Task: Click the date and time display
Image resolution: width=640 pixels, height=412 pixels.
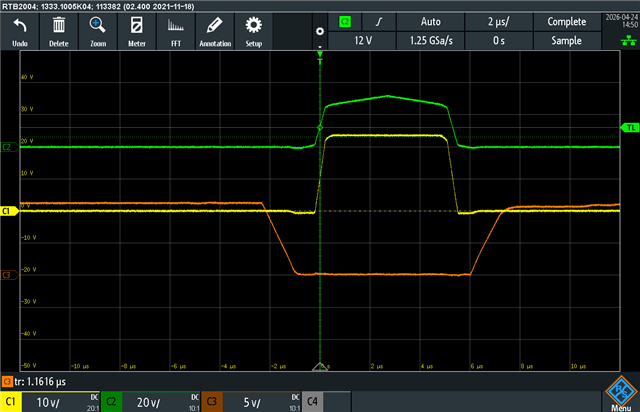Action: point(621,21)
